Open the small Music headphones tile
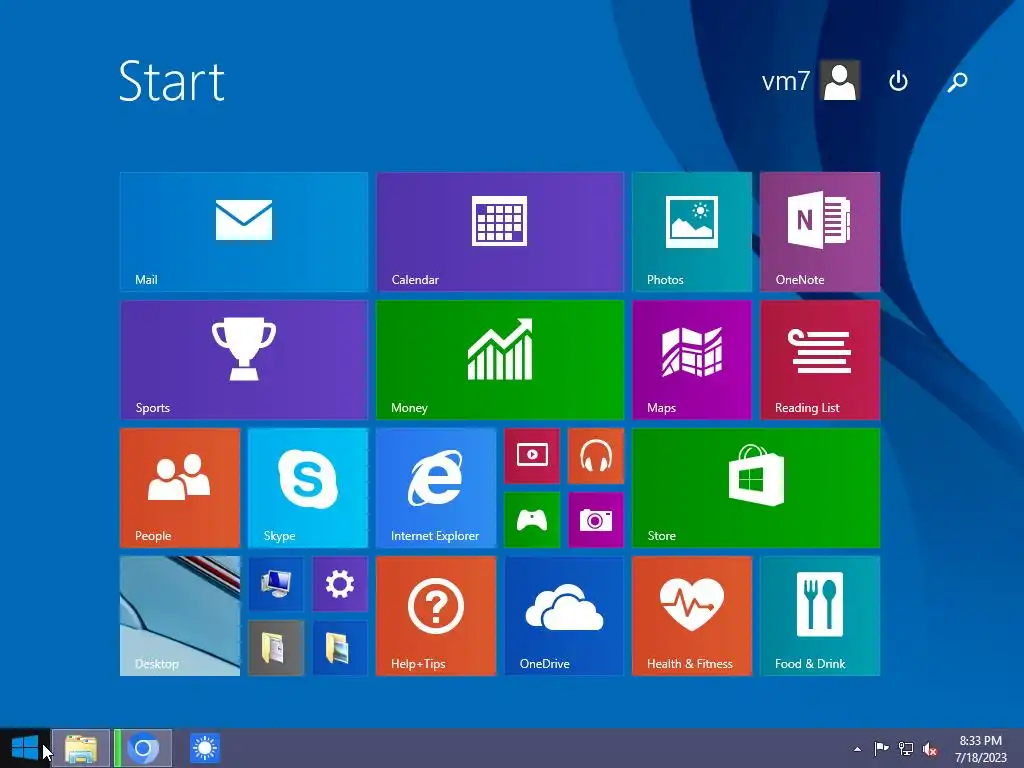Screen dimensions: 1024x768 (596, 456)
